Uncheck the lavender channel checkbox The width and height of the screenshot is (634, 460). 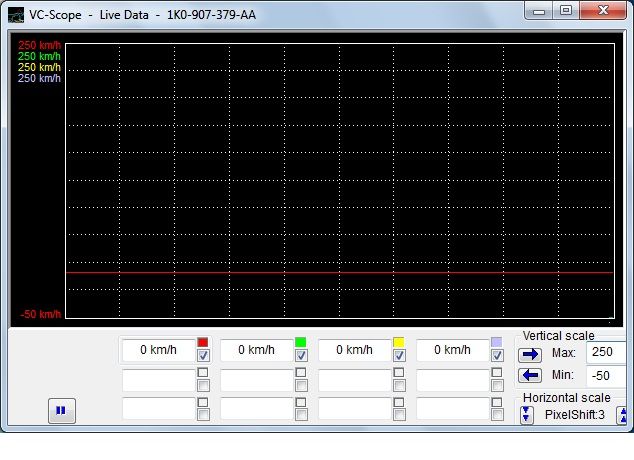[497, 355]
